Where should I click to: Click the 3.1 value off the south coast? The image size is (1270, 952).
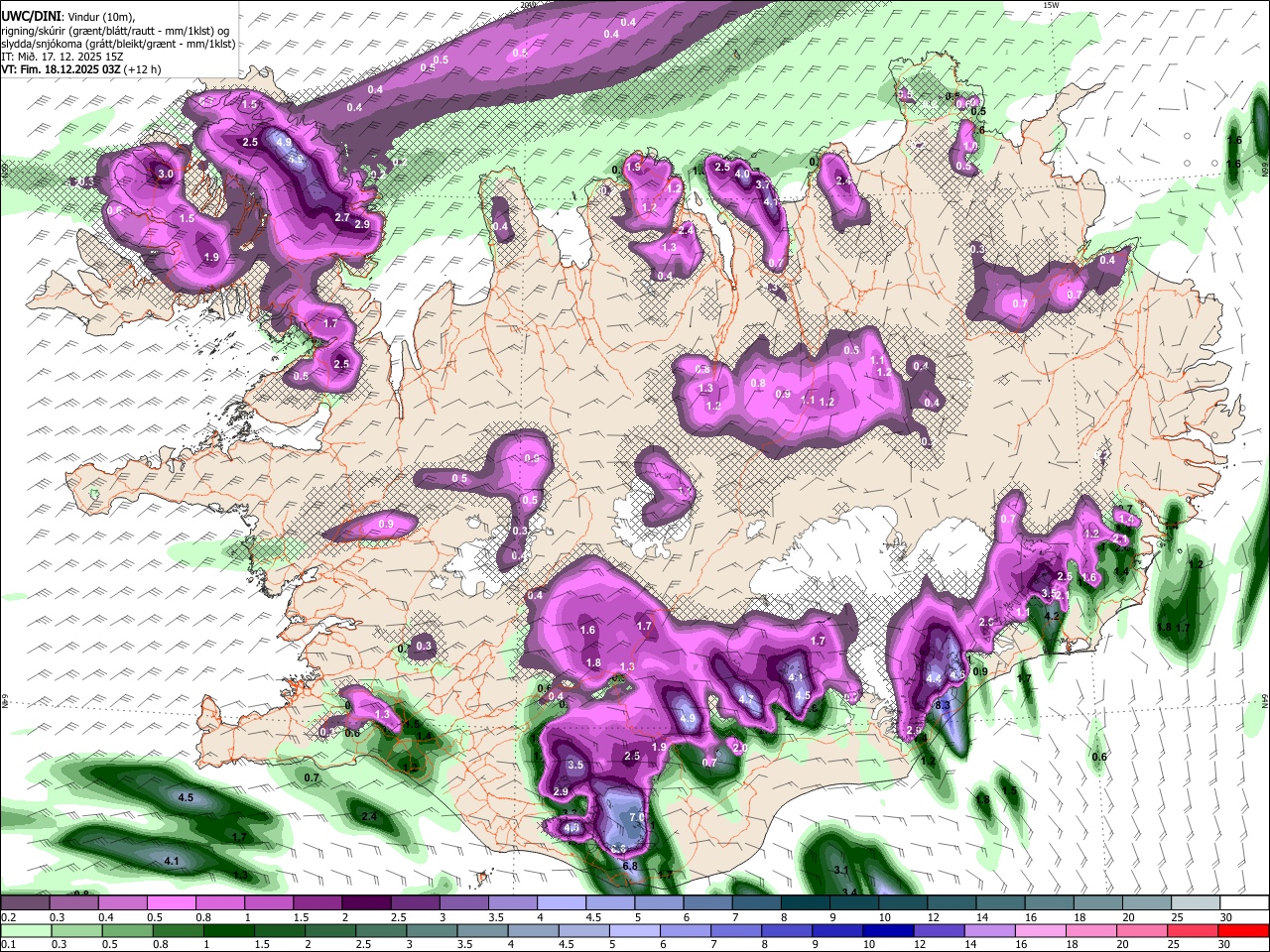click(x=840, y=870)
